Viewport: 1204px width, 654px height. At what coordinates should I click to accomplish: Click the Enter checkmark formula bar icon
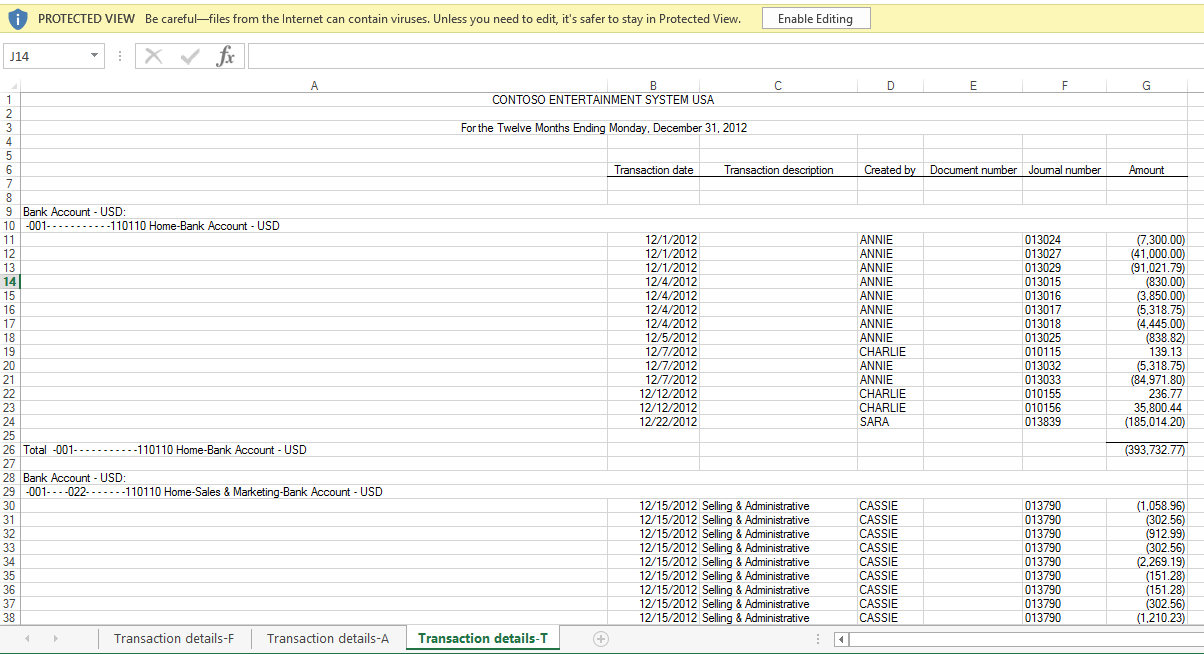pos(190,57)
